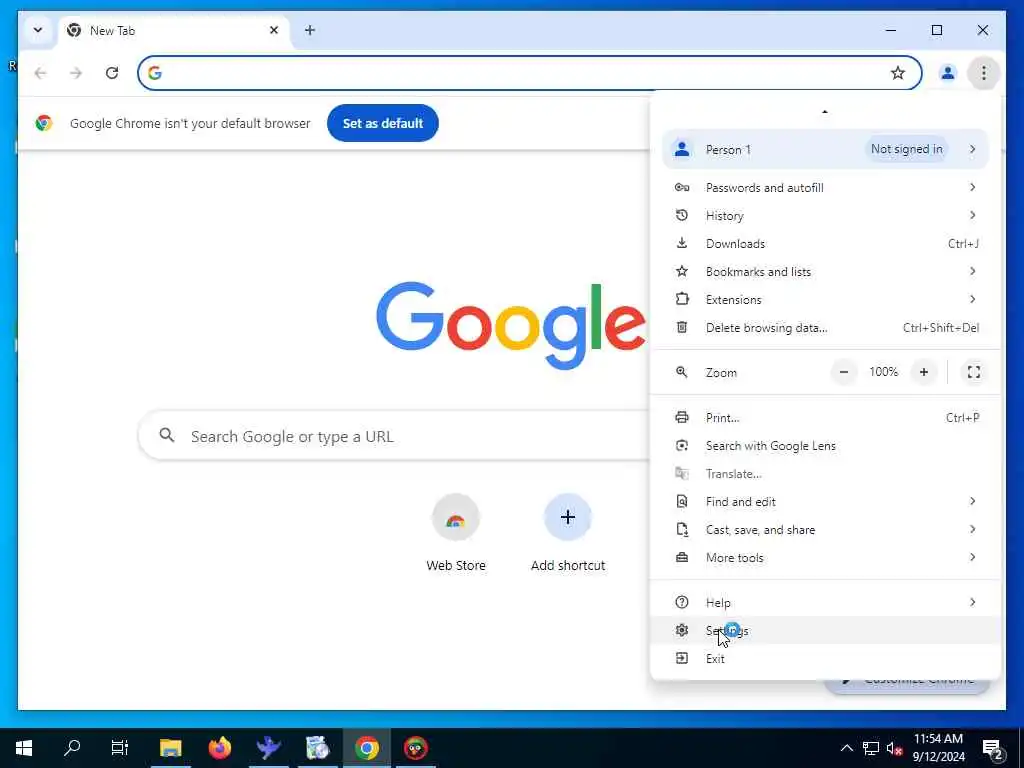Click the printer icon
Viewport: 1024px width, 768px height.
click(x=682, y=417)
